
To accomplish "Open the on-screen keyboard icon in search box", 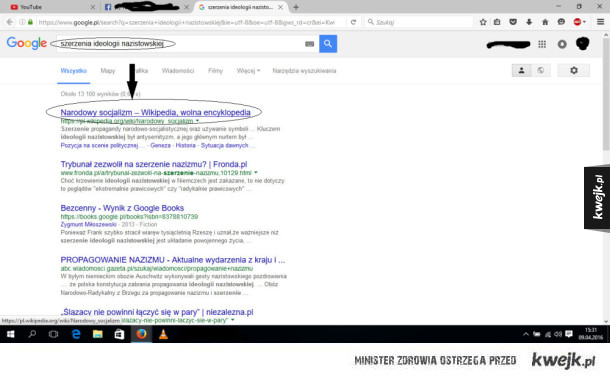I will [x=309, y=44].
